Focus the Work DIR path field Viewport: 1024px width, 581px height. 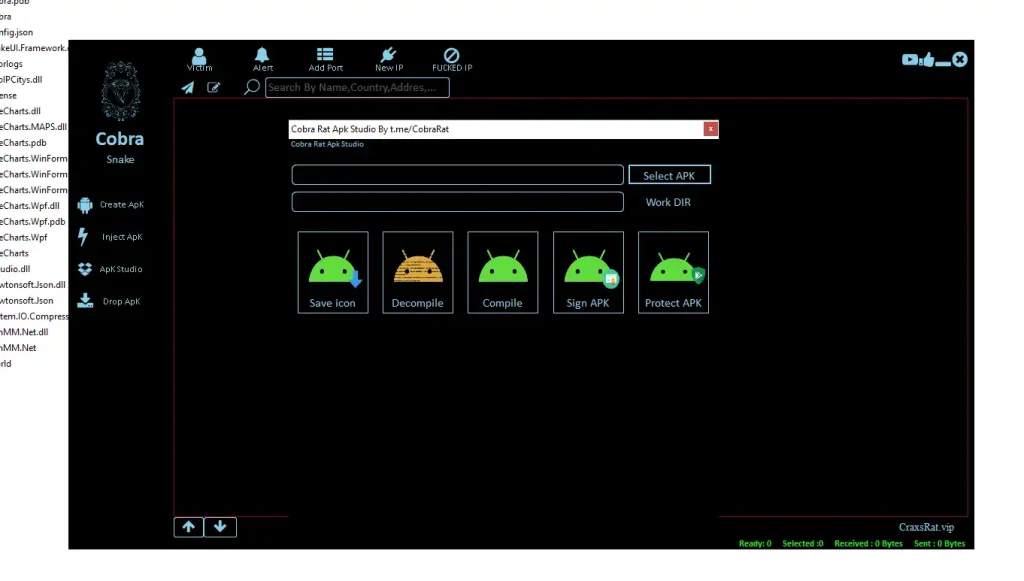[x=457, y=202]
